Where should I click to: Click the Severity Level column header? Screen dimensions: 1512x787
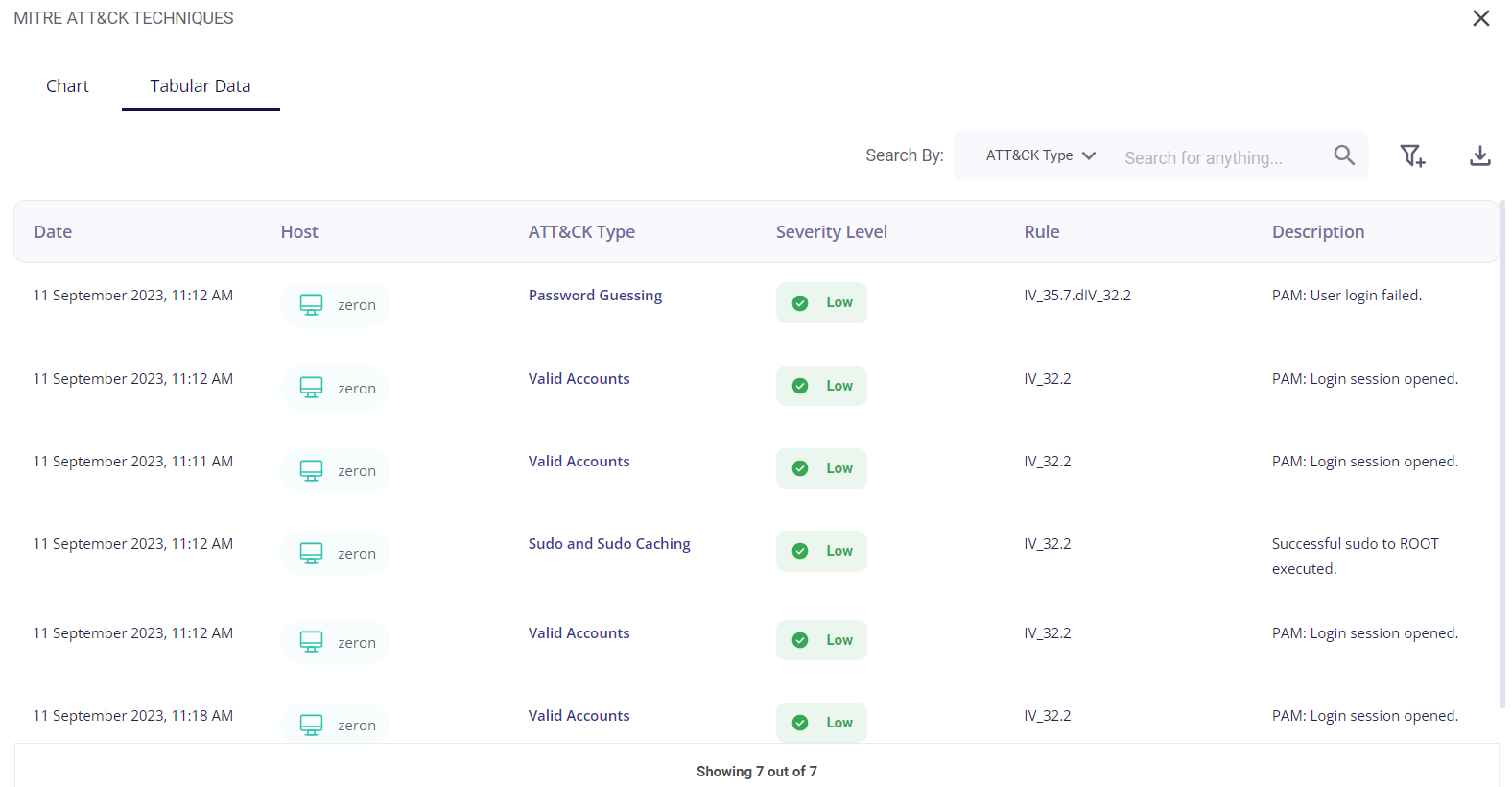coord(832,231)
